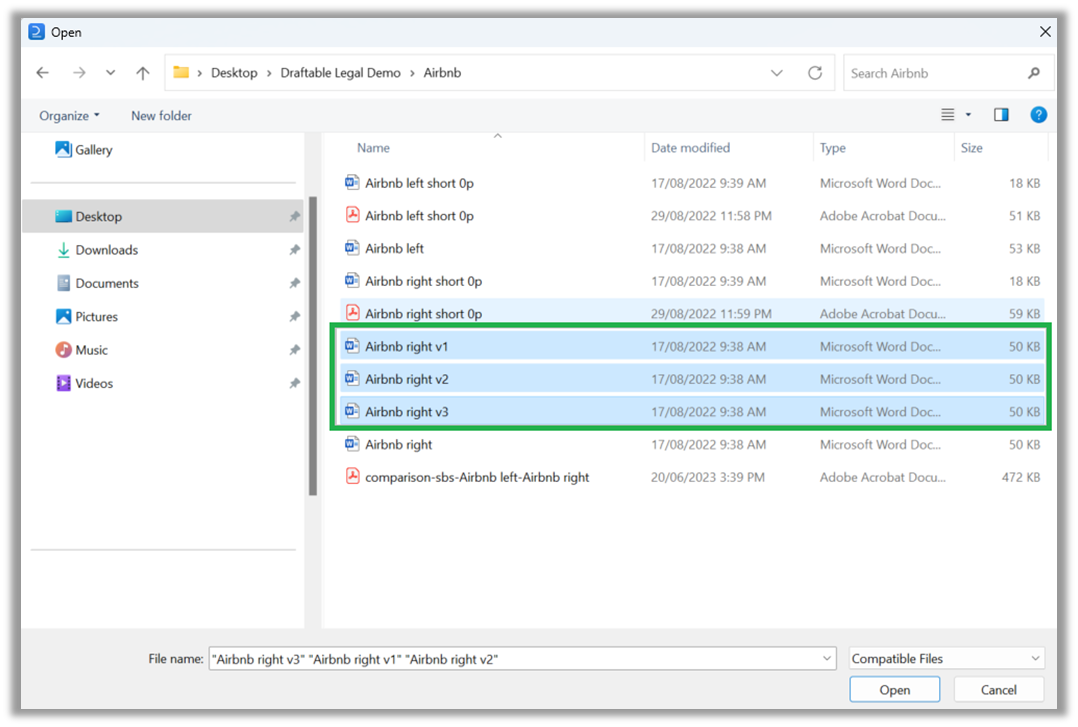Click the folder icon in address bar

click(181, 72)
